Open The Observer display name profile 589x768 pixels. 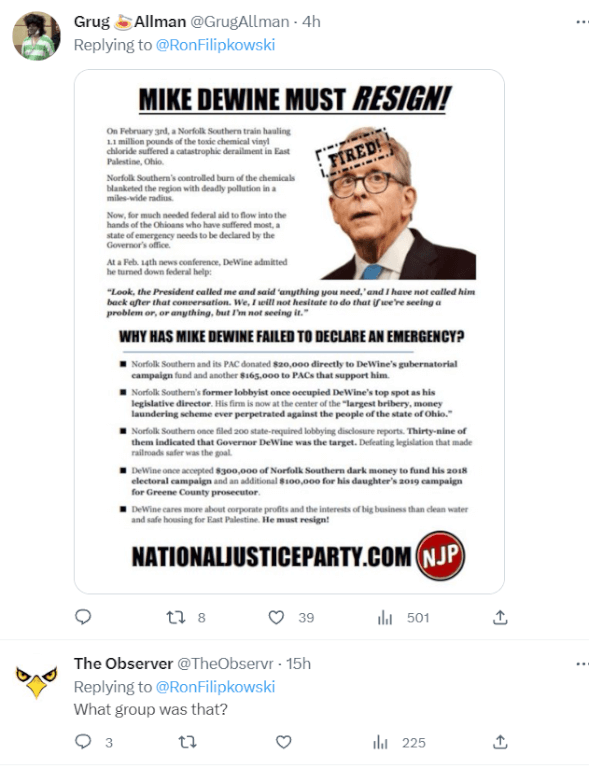click(x=123, y=664)
